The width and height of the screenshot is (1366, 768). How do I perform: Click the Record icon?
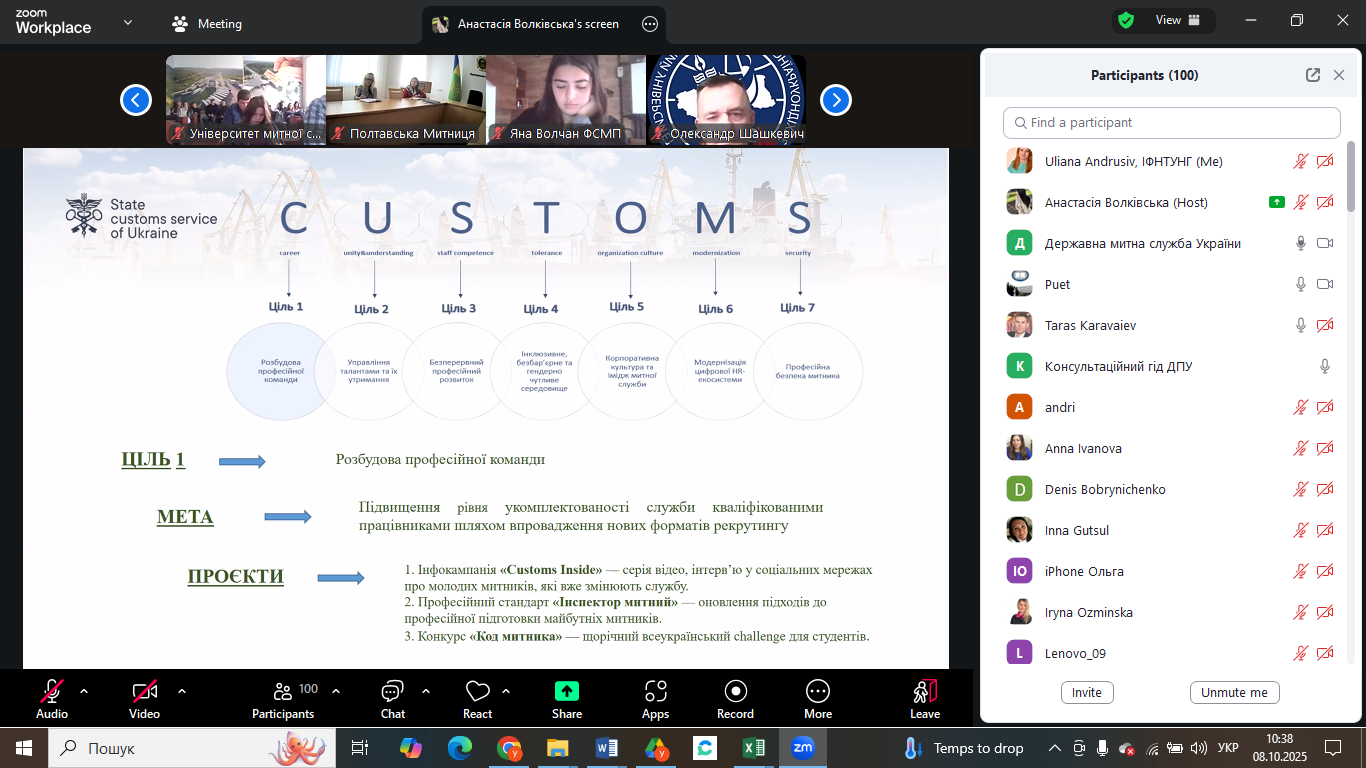[x=735, y=692]
